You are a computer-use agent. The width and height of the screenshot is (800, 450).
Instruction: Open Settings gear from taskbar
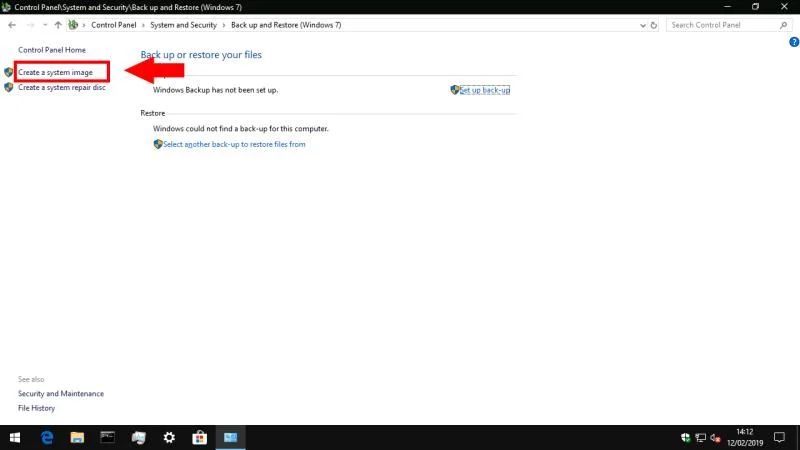pyautogui.click(x=169, y=438)
